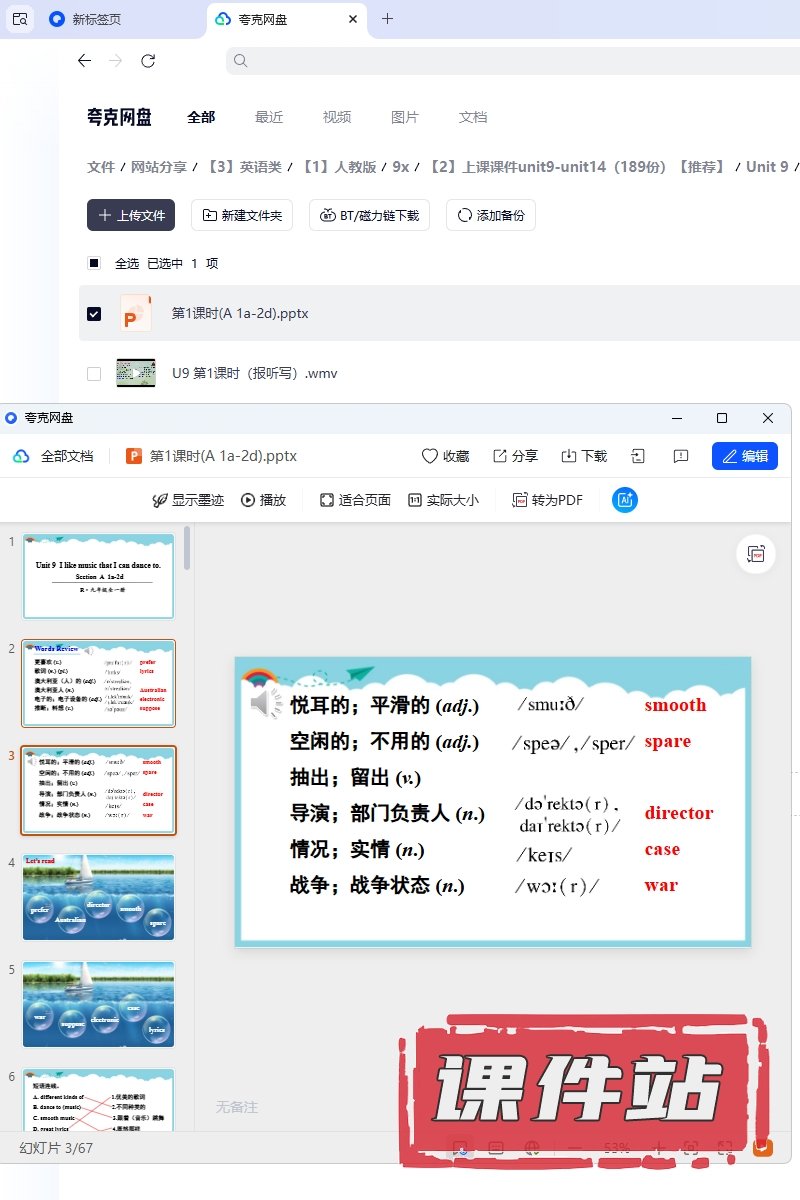The width and height of the screenshot is (800, 1200).
Task: Click the slide thumbnail panel scrollbar
Action: coord(187,550)
